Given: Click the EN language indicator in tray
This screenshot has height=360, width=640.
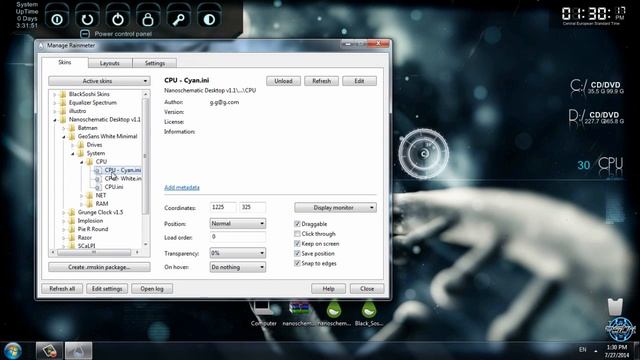Looking at the screenshot, I should point(582,349).
